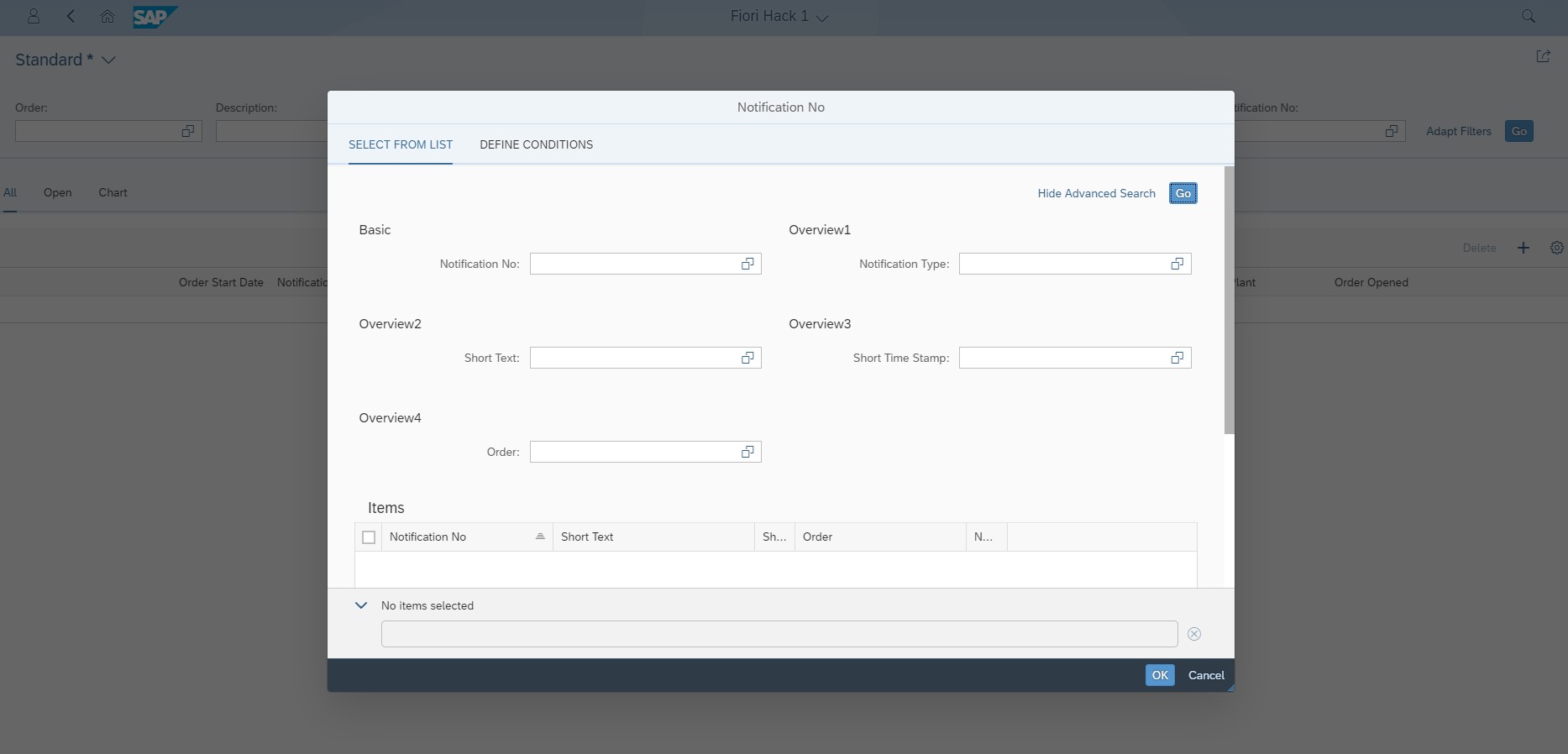Navigate back with the back arrow
This screenshot has width=1568, height=754.
coord(71,17)
